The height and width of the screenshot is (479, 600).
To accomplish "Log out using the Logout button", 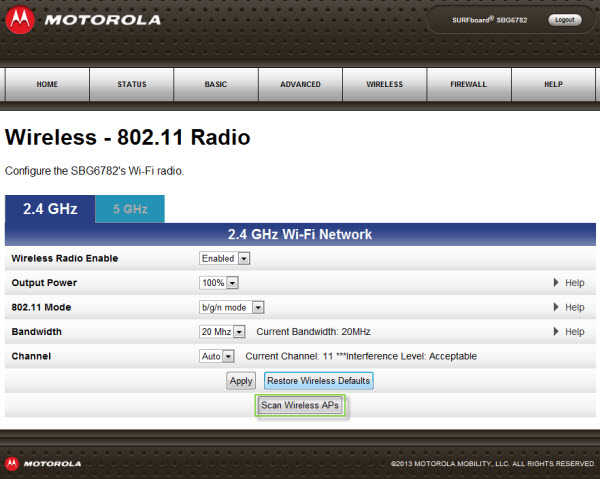I will pos(564,20).
